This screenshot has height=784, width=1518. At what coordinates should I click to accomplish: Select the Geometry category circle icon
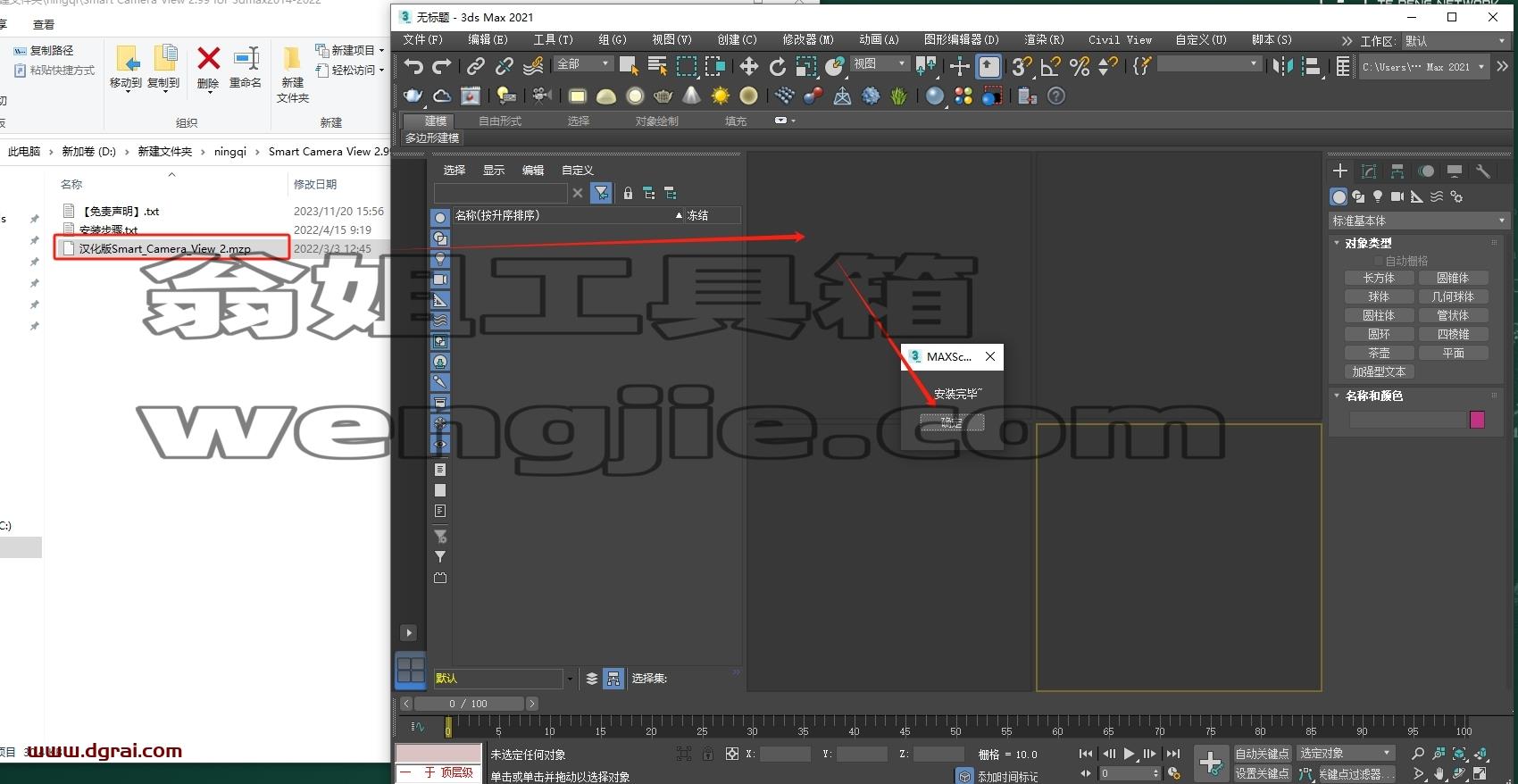pos(1339,196)
